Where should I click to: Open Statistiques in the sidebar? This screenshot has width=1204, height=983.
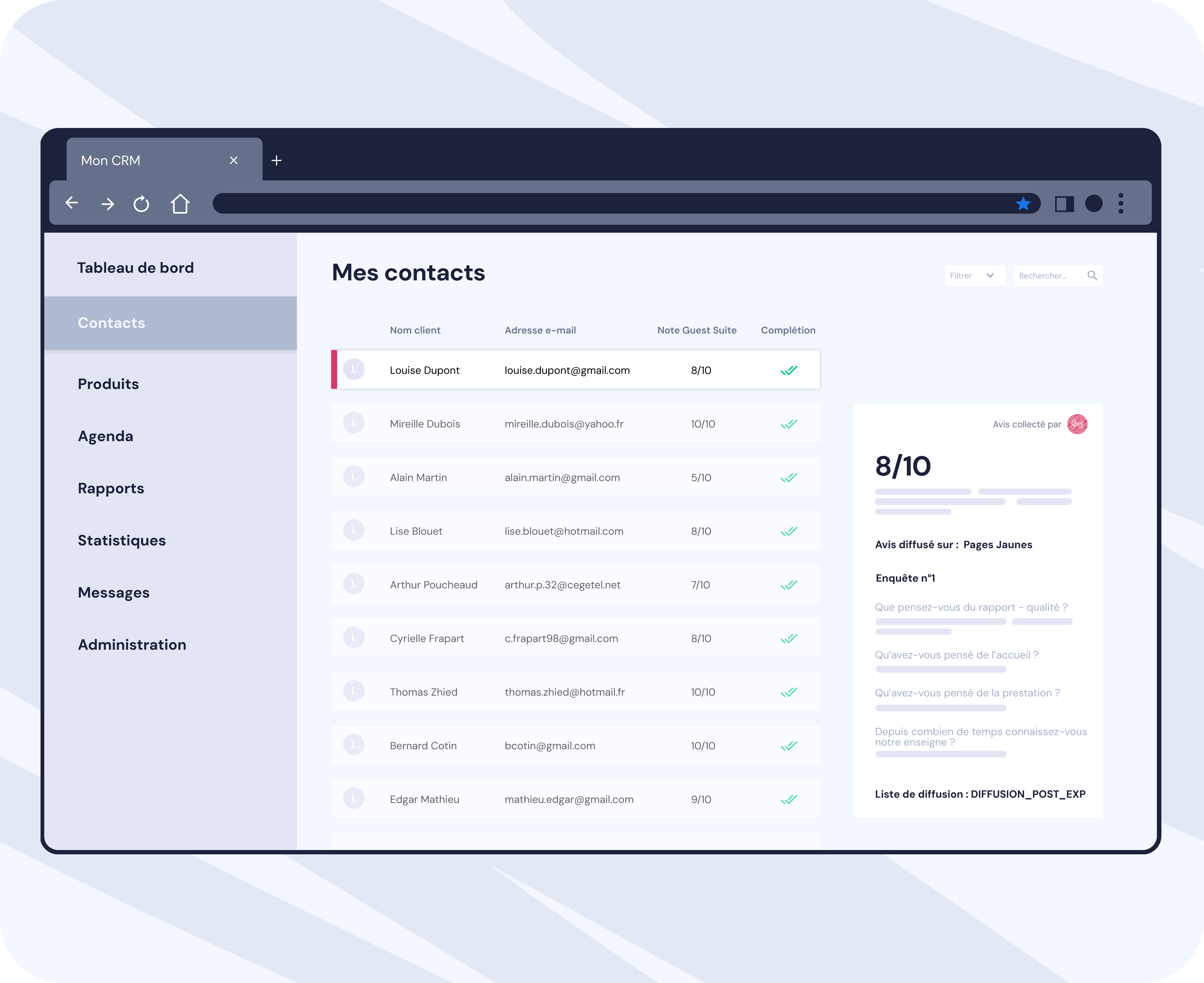(122, 540)
